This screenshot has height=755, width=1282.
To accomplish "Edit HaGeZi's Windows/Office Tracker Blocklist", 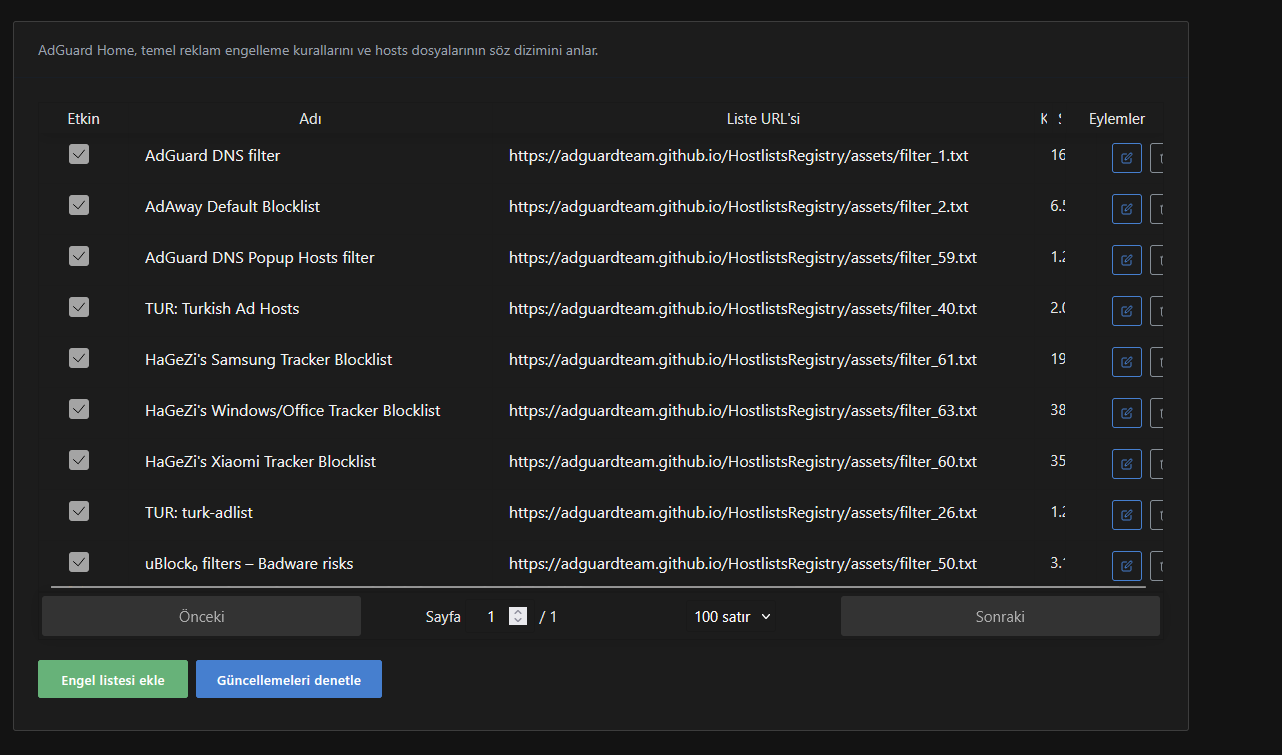I will (x=1127, y=413).
